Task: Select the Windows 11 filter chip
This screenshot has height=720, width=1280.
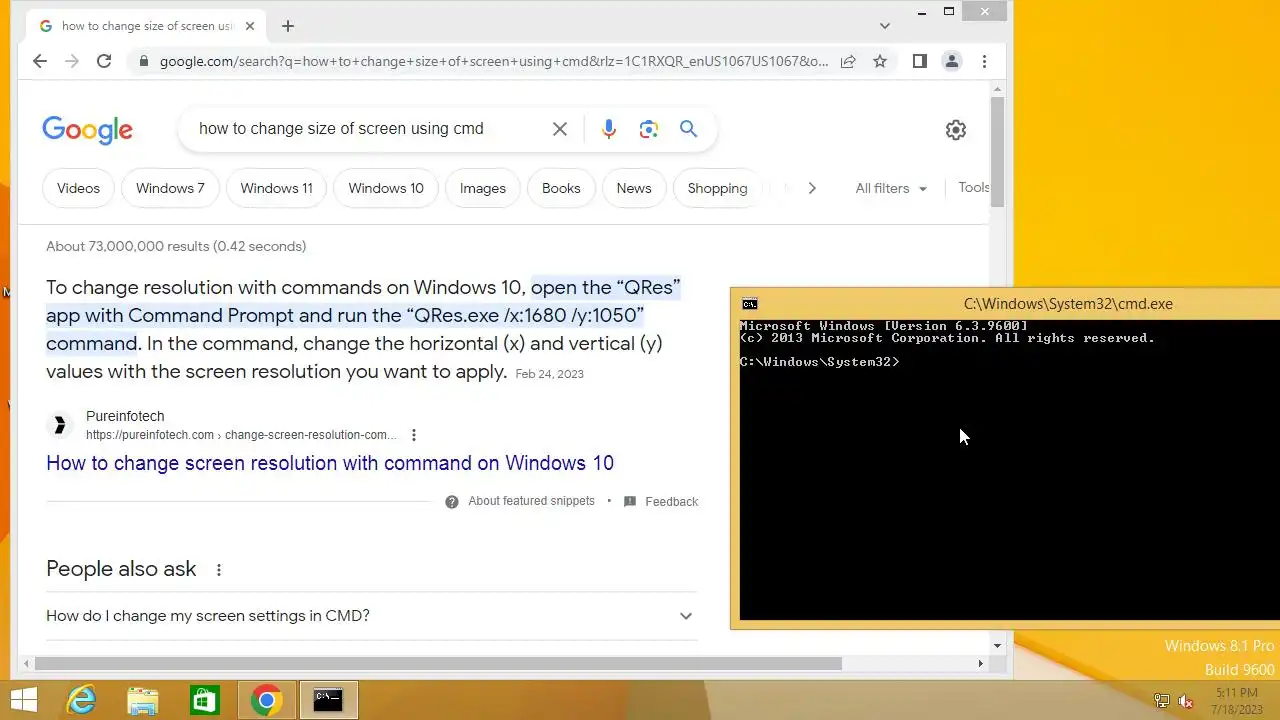Action: 276,188
